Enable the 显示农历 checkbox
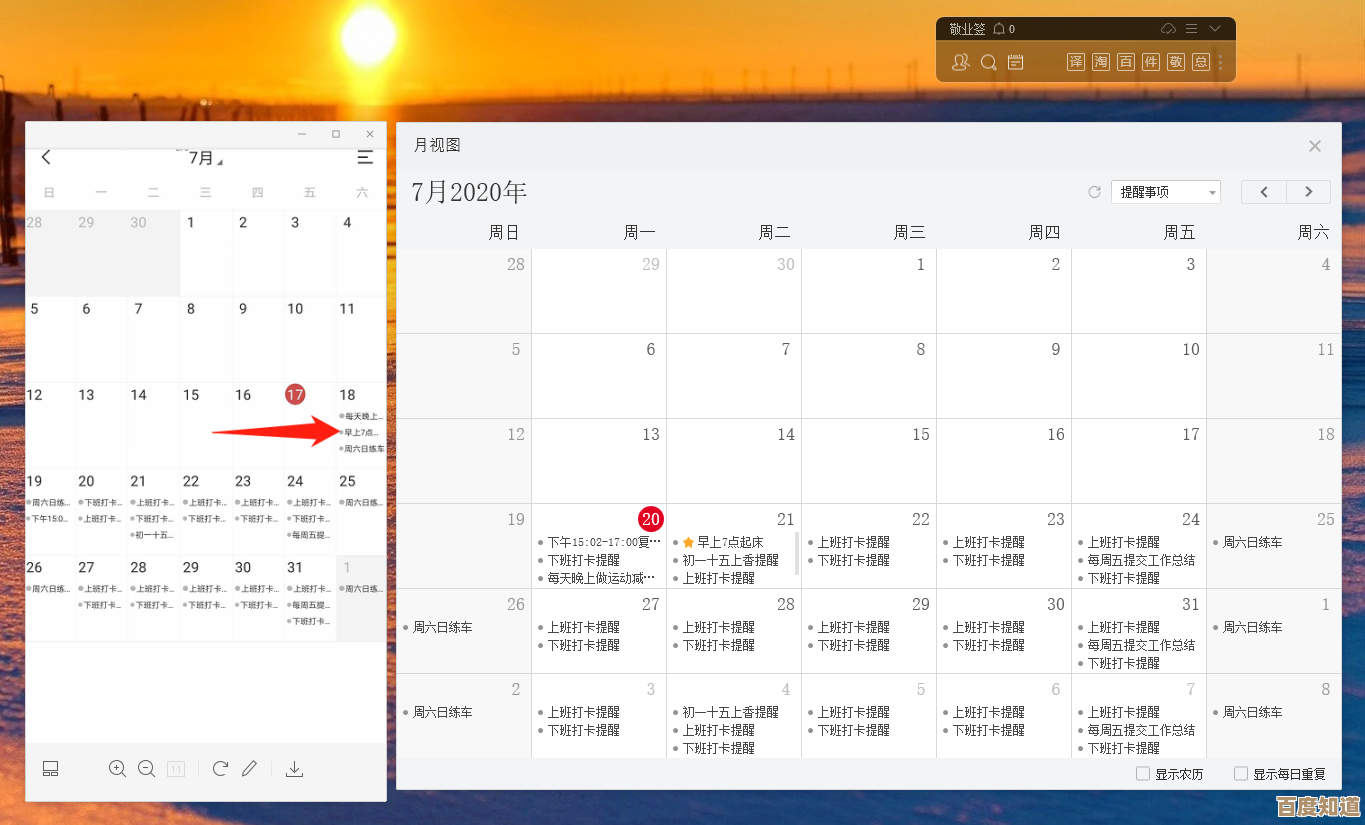1365x825 pixels. coord(1143,773)
